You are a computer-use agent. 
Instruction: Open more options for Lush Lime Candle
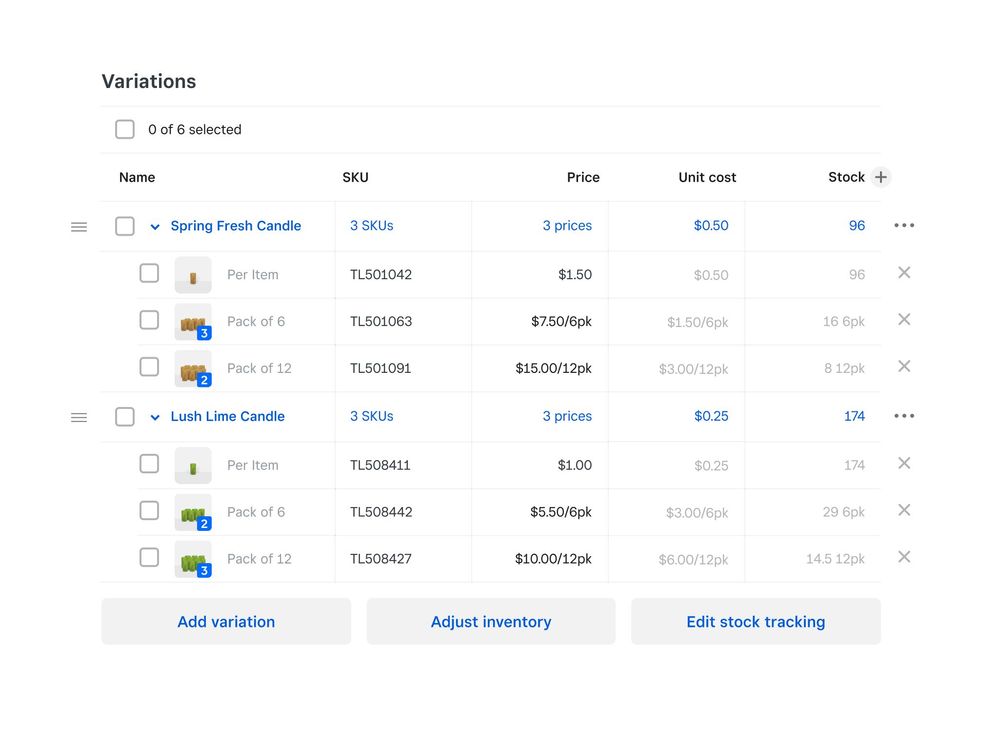coord(904,416)
